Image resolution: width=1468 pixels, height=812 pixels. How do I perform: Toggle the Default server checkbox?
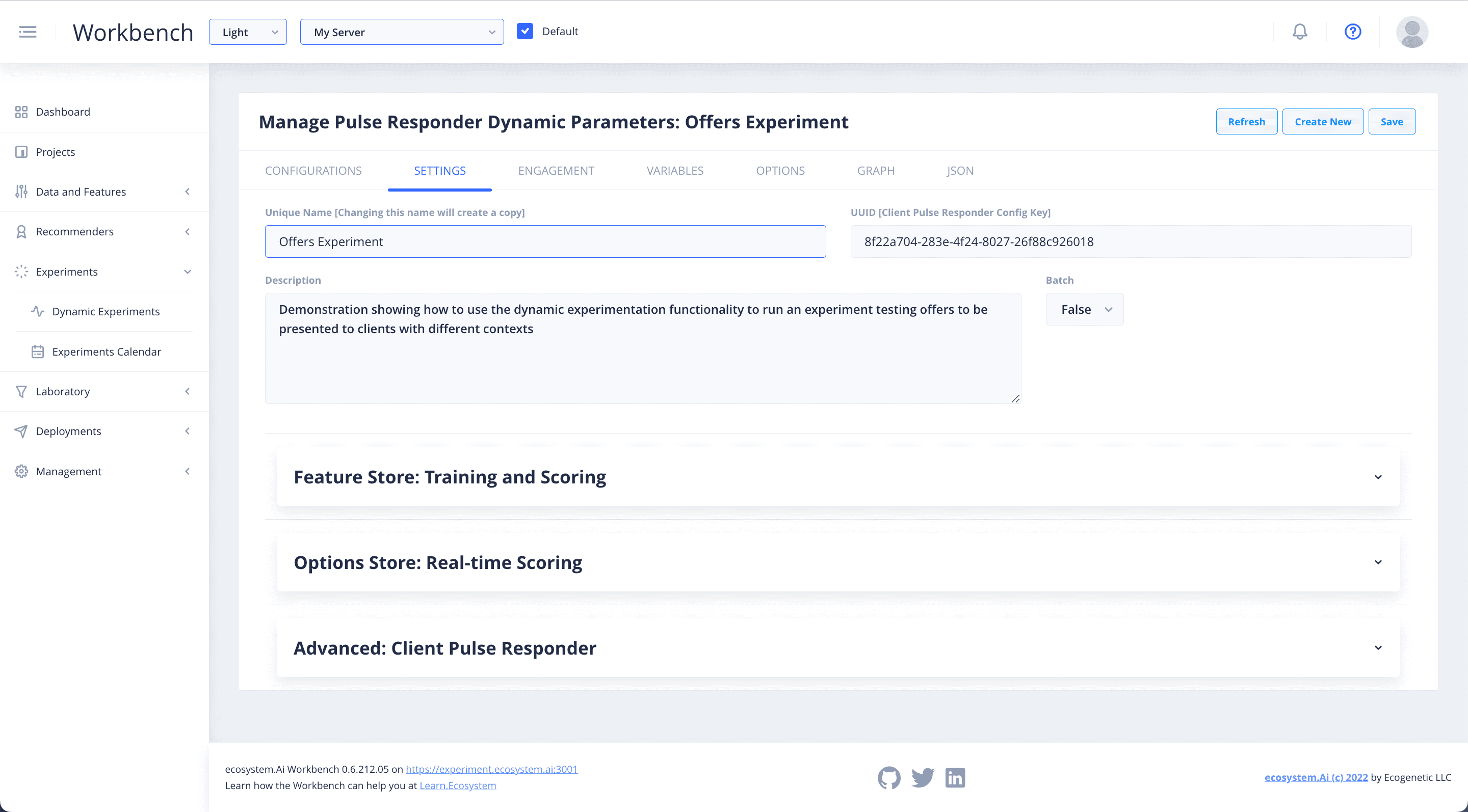tap(525, 31)
